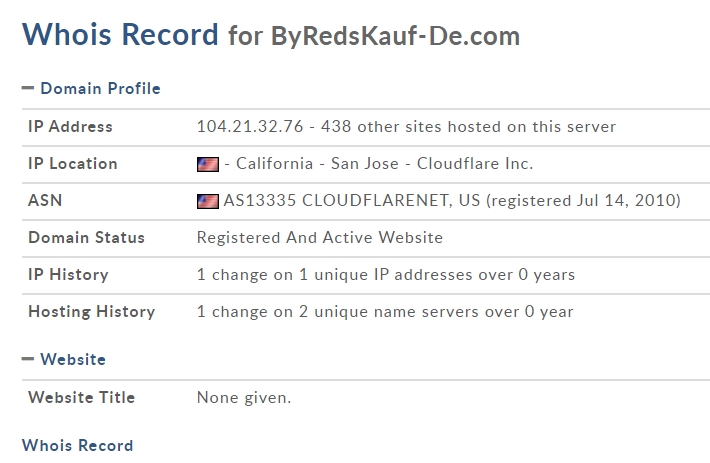Screen dimensions: 710x463
Task: Open the 438 other sites hosted link
Action: coord(468,127)
